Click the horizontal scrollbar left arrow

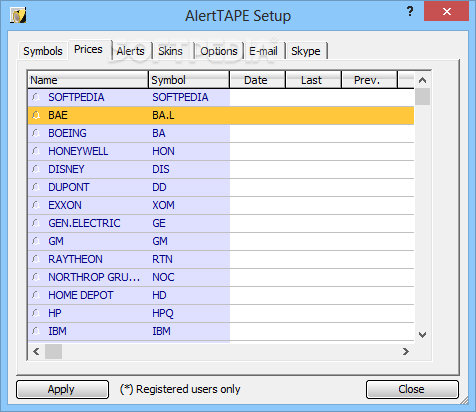click(x=36, y=351)
